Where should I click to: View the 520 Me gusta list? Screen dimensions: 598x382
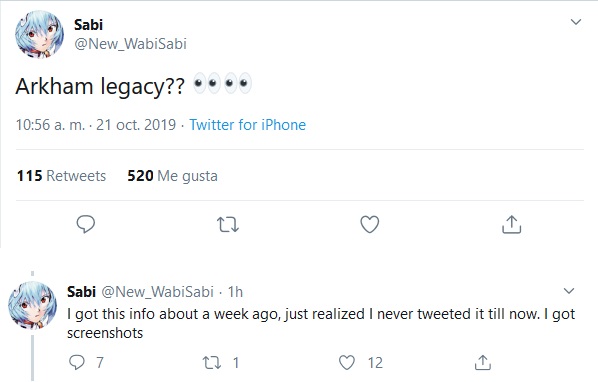(172, 176)
